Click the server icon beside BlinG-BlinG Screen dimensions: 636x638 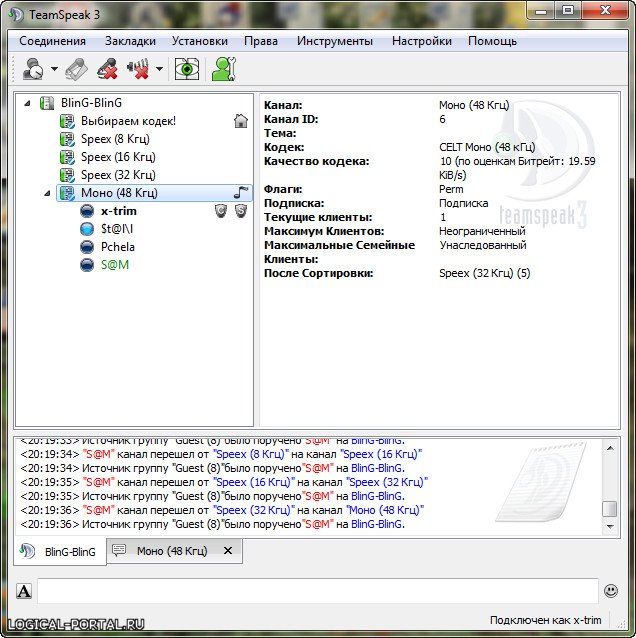click(x=47, y=103)
